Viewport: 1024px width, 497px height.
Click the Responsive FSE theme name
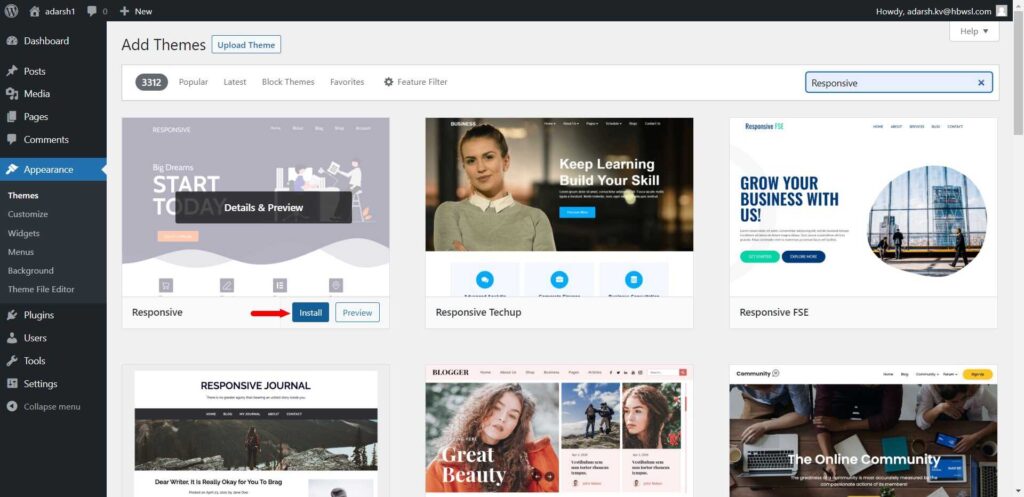[x=774, y=313]
